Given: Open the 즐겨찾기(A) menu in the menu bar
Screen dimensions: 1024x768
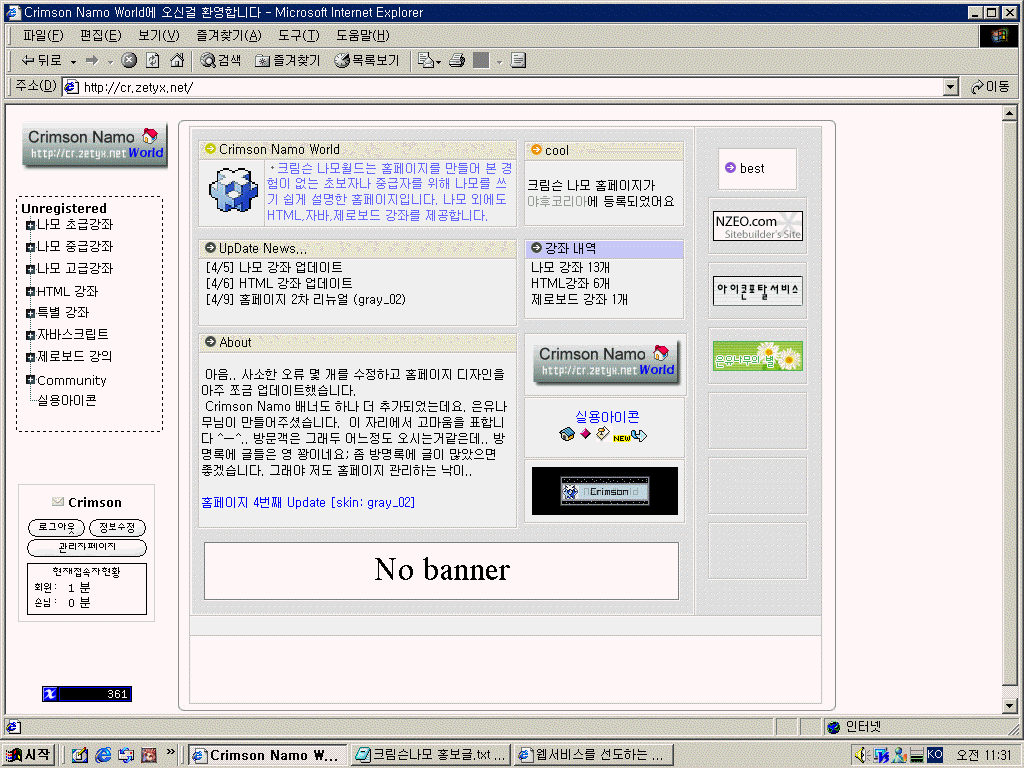Looking at the screenshot, I should pyautogui.click(x=228, y=35).
